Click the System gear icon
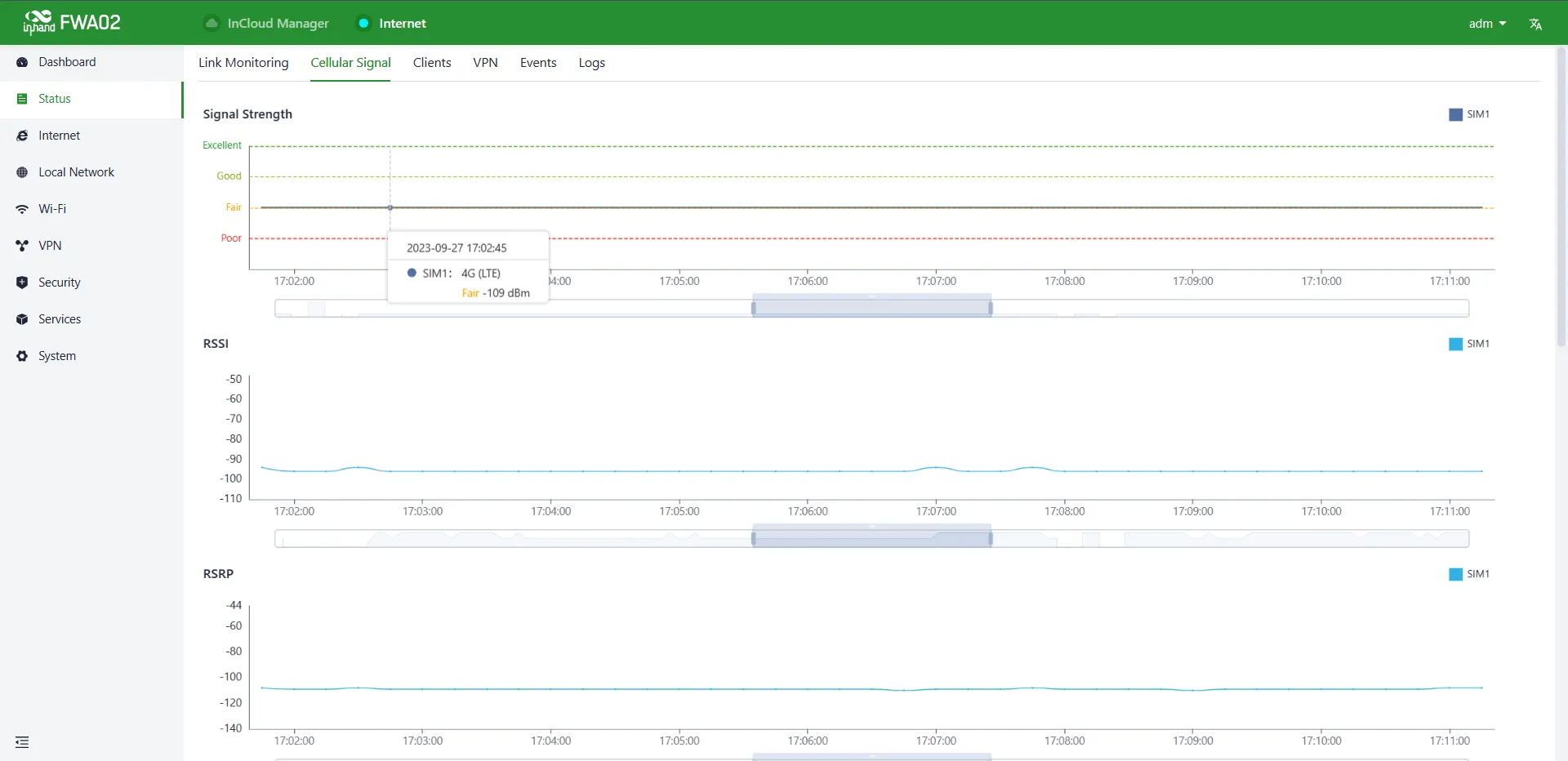 (22, 356)
